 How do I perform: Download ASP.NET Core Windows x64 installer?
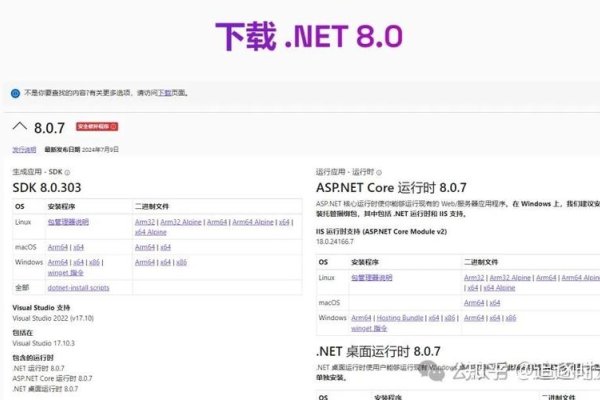(x=434, y=318)
